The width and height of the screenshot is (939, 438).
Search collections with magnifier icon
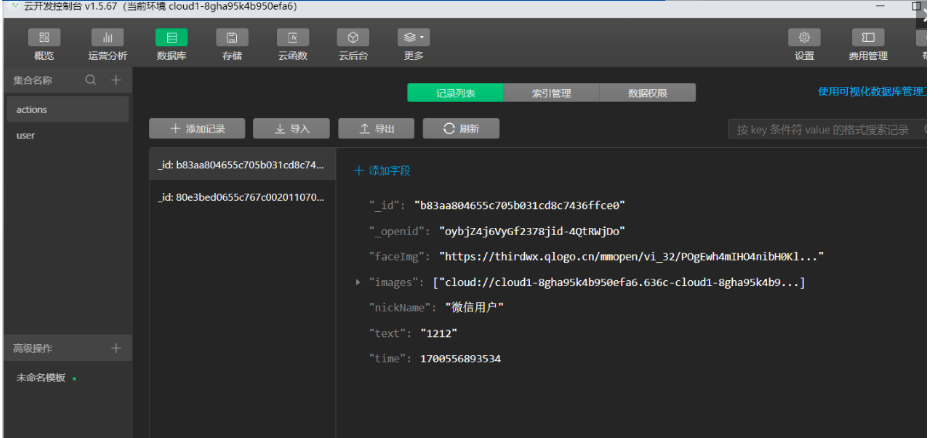pyautogui.click(x=90, y=80)
